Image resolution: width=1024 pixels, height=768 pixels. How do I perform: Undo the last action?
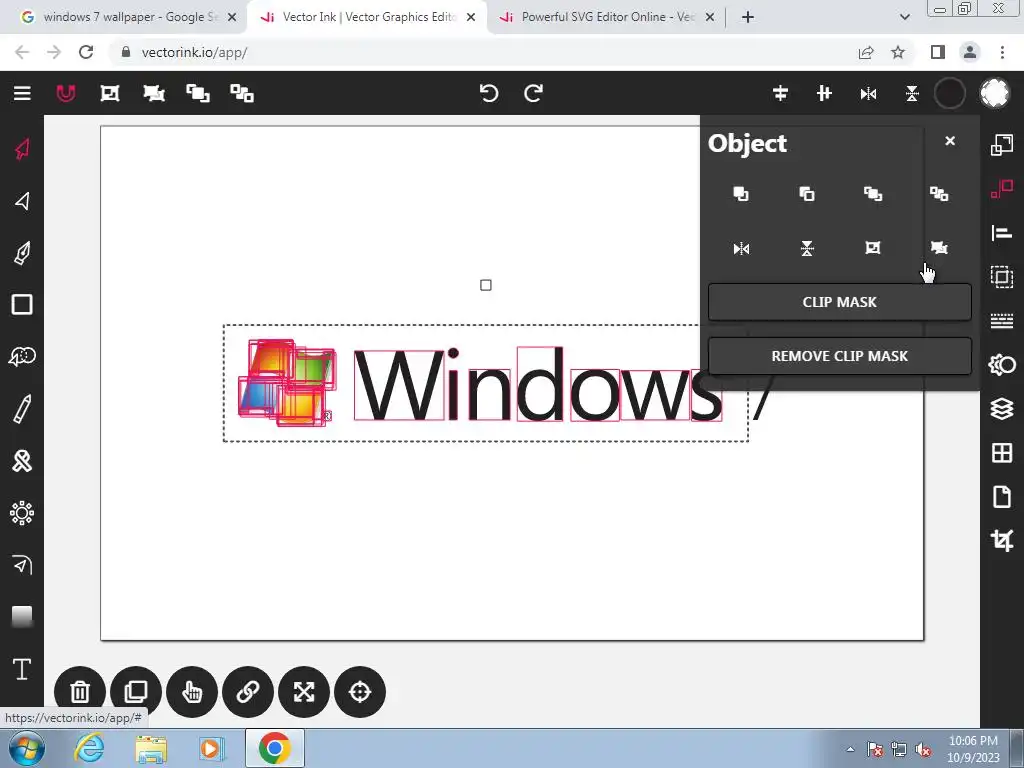point(489,93)
